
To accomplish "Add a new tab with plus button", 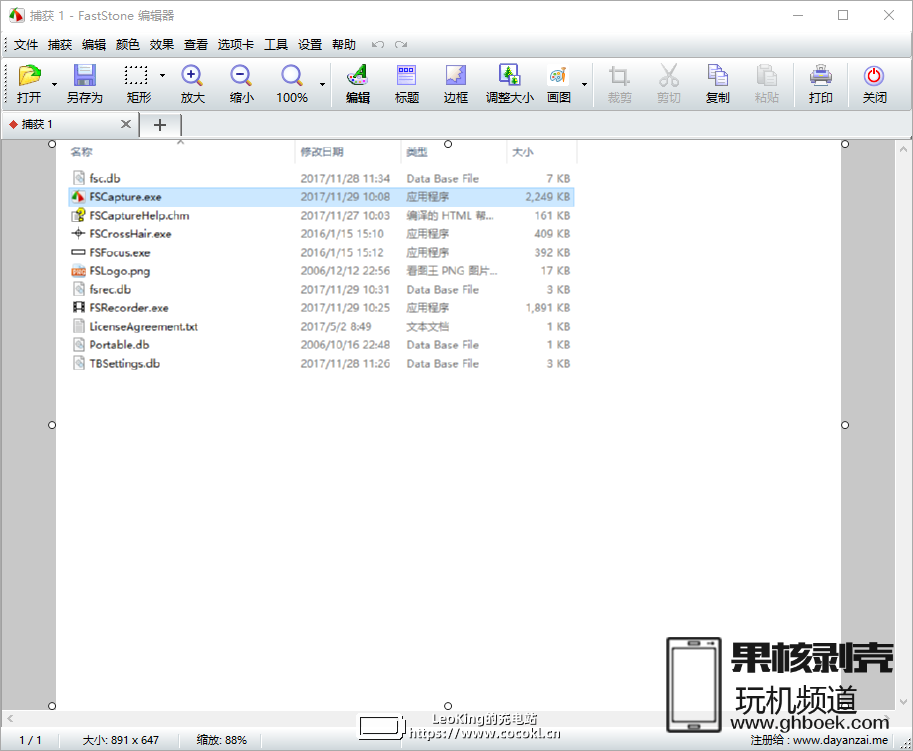I will pyautogui.click(x=160, y=125).
